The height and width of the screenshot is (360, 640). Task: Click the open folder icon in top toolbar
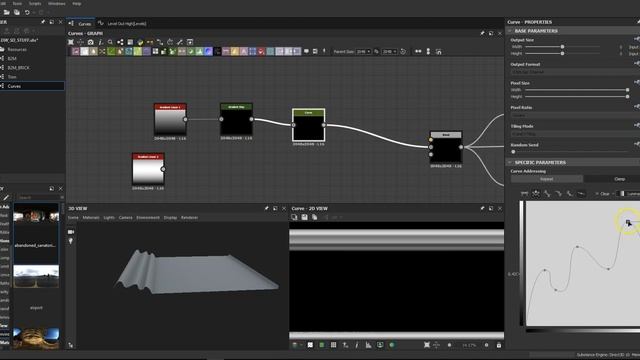tap(7, 13)
